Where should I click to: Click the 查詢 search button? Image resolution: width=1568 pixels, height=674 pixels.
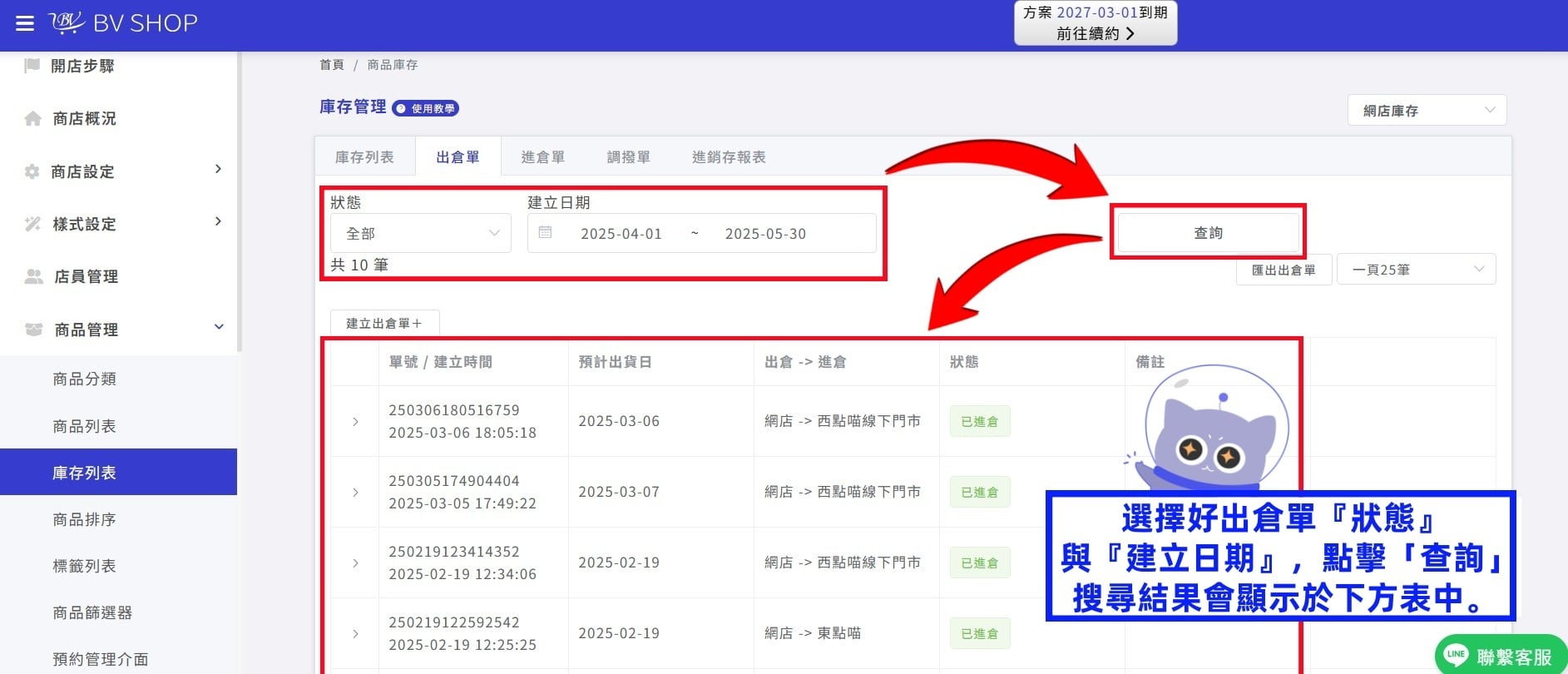(1209, 233)
